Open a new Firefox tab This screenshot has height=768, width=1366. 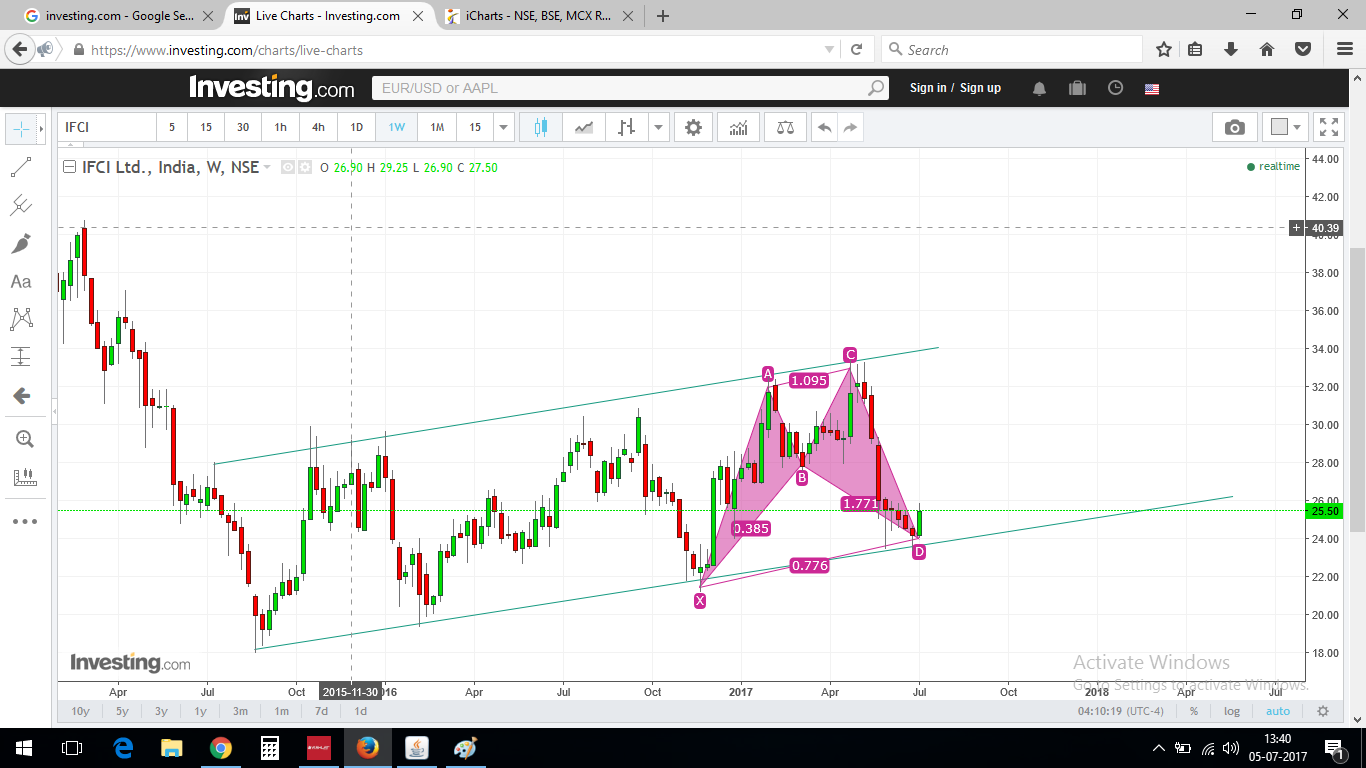(662, 16)
